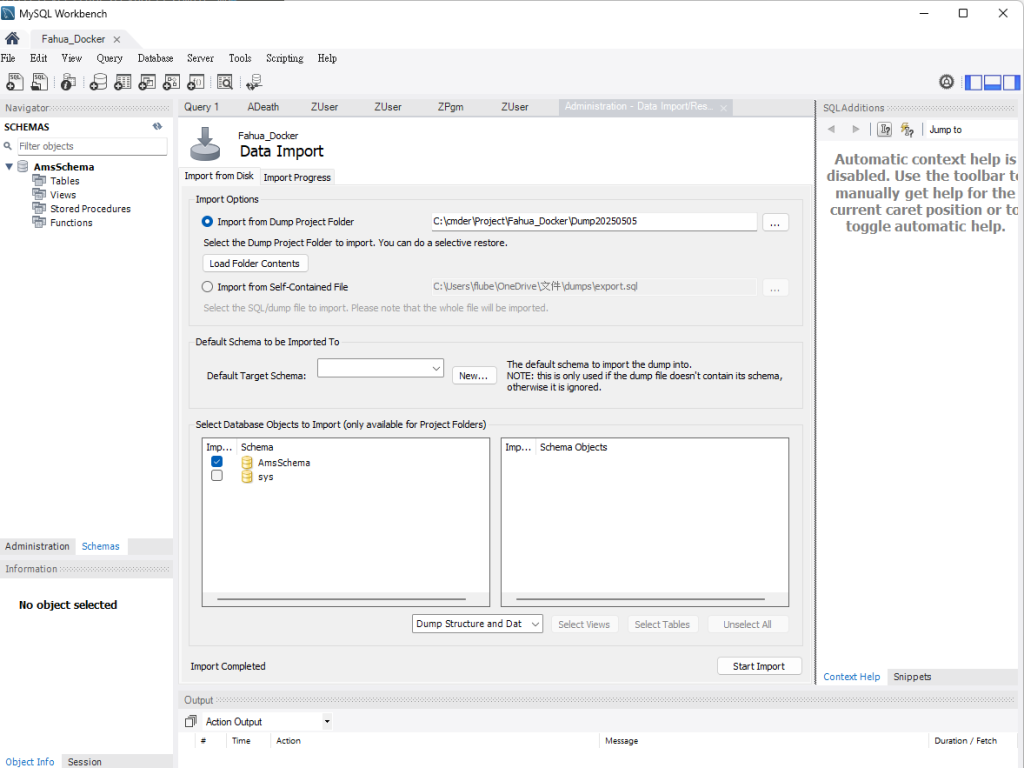Close the Administration Data Import tab
Viewport: 1024px width, 768px height.
tap(724, 108)
